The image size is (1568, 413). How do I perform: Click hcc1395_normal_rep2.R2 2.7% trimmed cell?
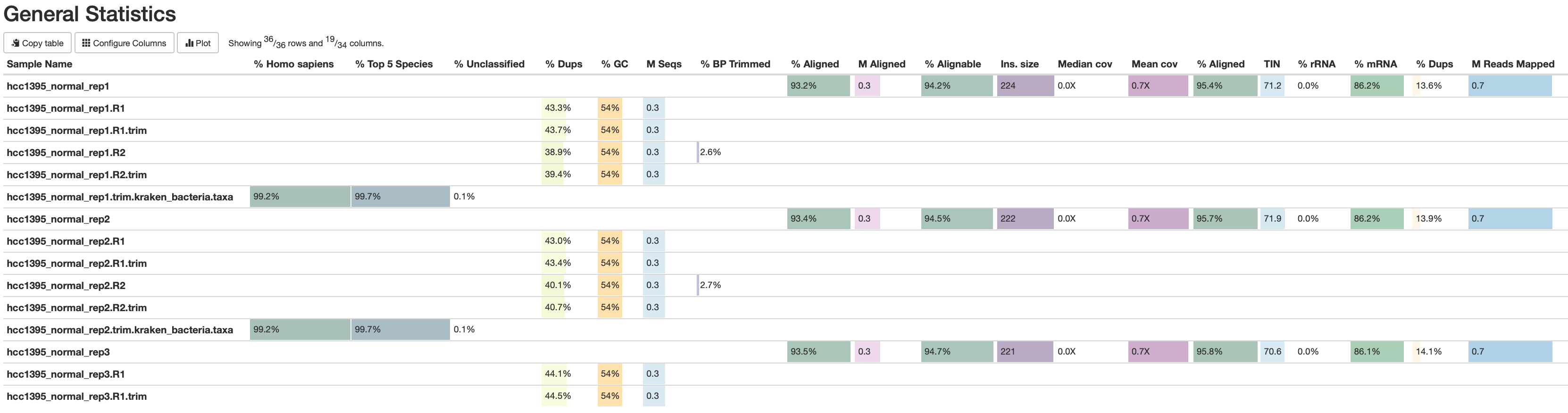[710, 285]
